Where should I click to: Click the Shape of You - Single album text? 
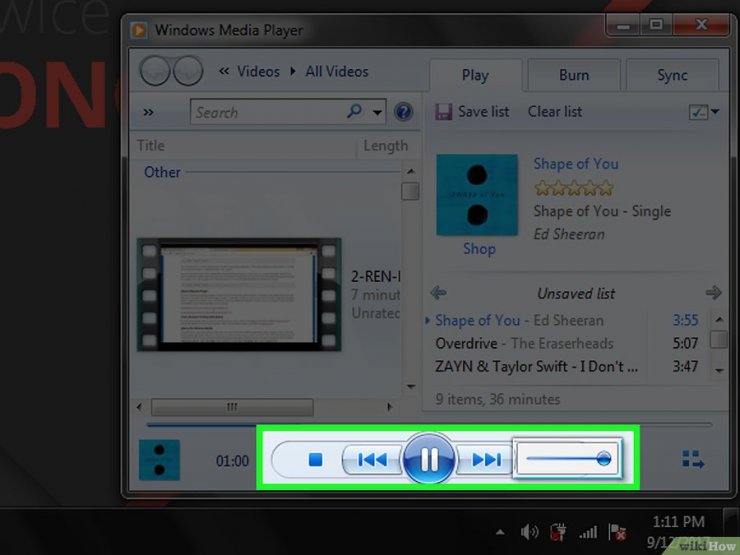coord(602,211)
